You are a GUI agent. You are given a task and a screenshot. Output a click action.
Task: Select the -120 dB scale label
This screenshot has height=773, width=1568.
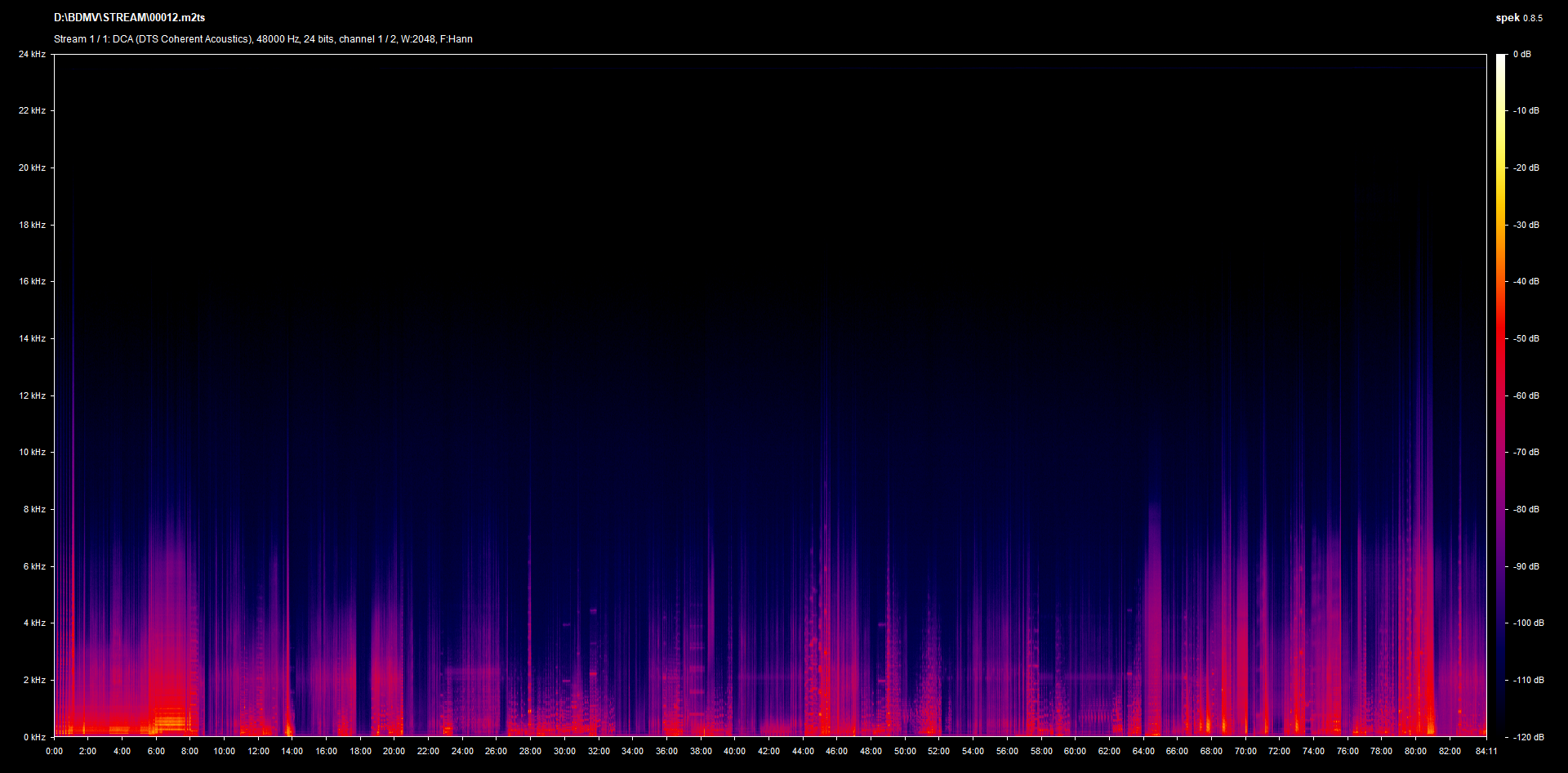[1527, 737]
